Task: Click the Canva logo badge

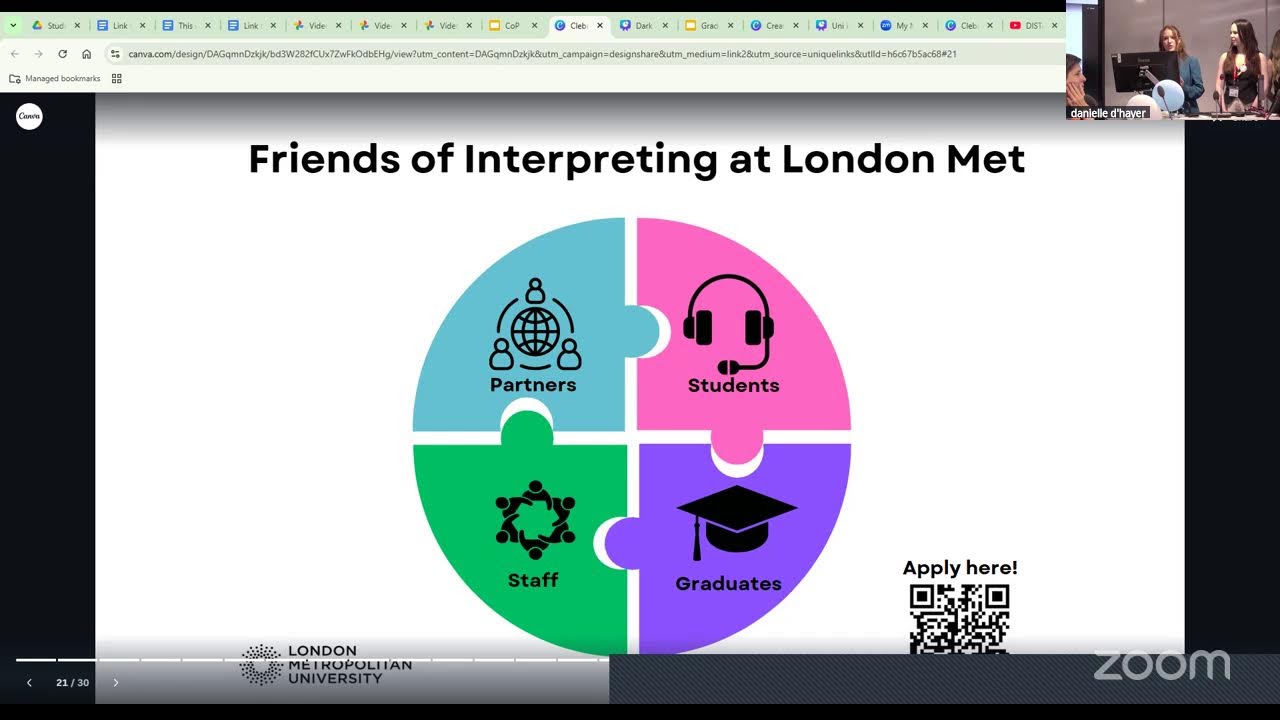Action: (x=29, y=116)
